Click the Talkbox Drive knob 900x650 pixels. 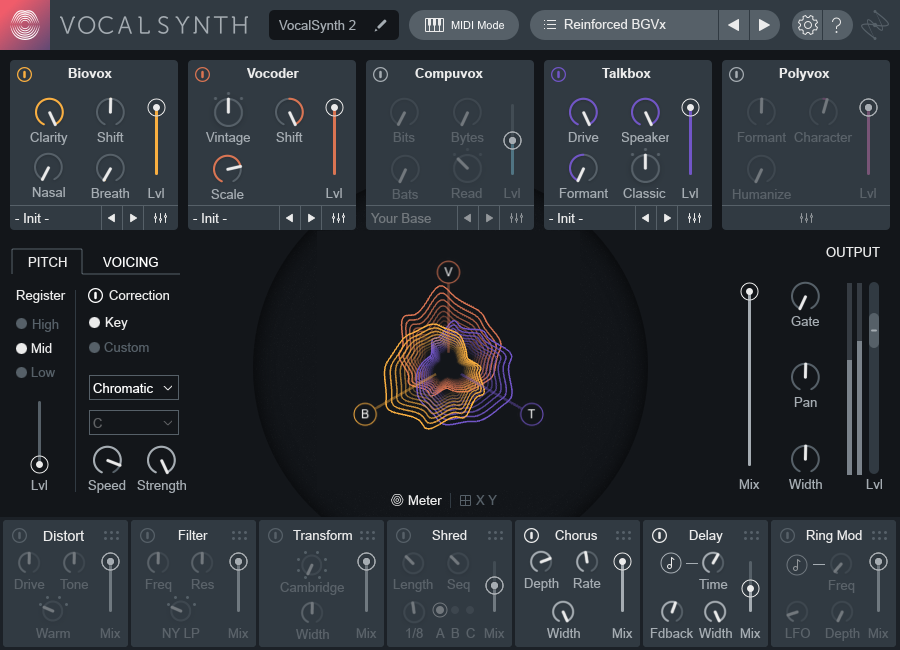tap(583, 112)
